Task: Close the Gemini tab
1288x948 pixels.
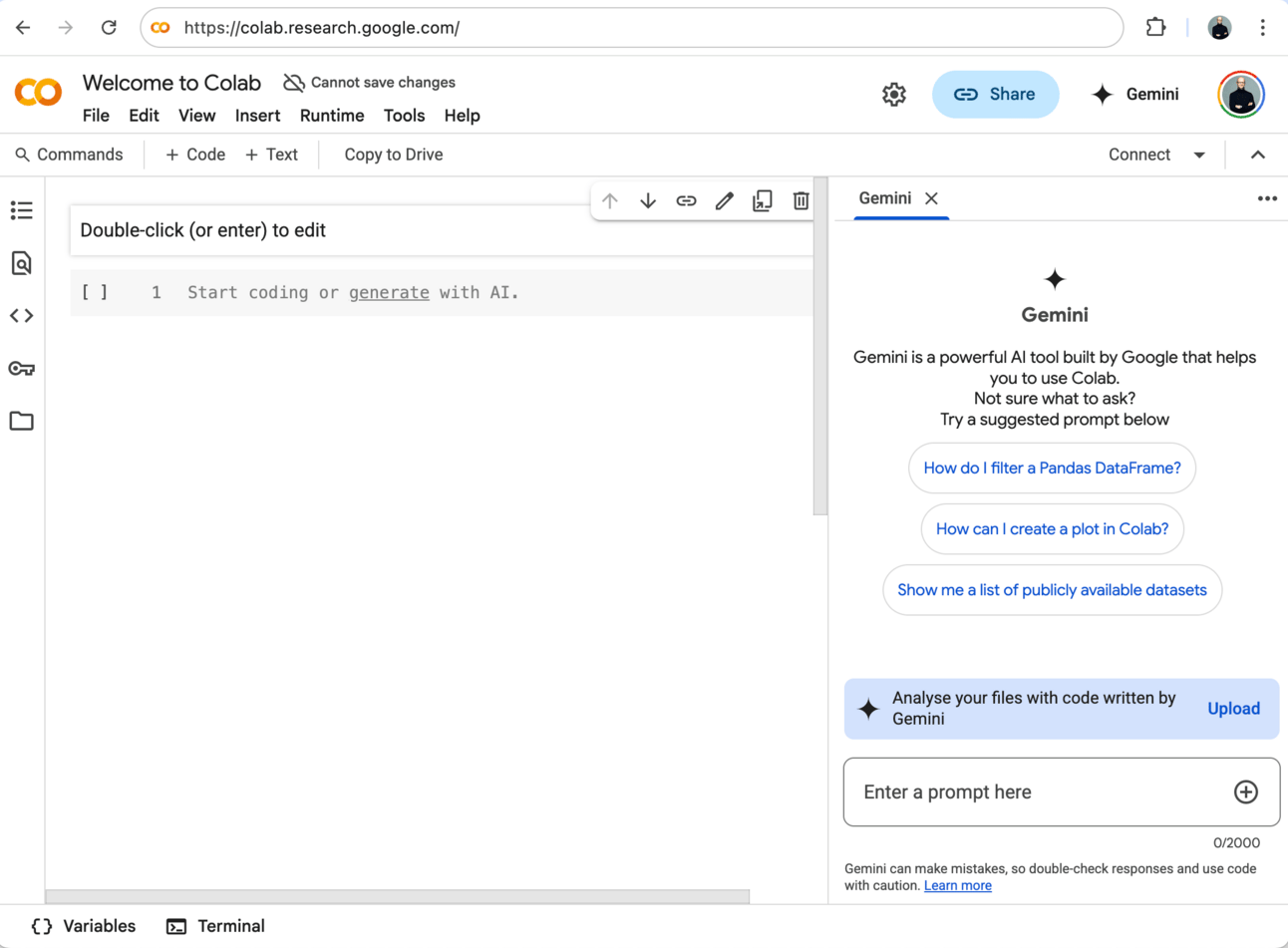Action: point(931,198)
